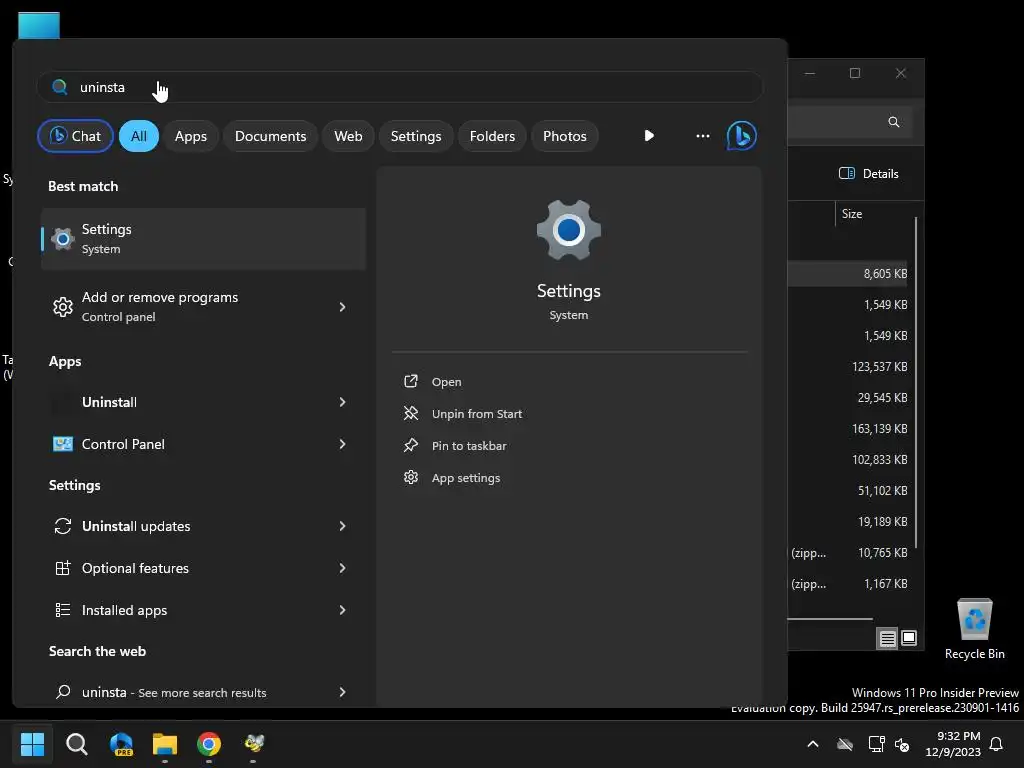Open the Control Panel app result
Viewport: 1024px width, 768px height.
(203, 444)
